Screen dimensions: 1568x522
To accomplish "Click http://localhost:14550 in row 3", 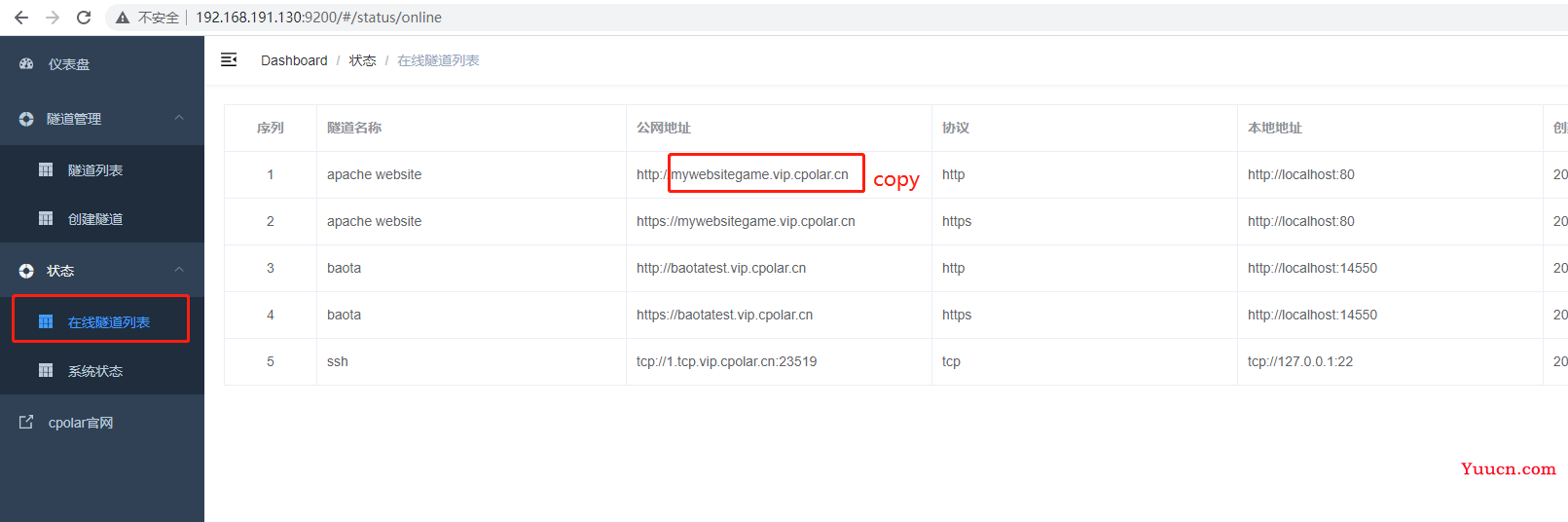I will (1312, 268).
